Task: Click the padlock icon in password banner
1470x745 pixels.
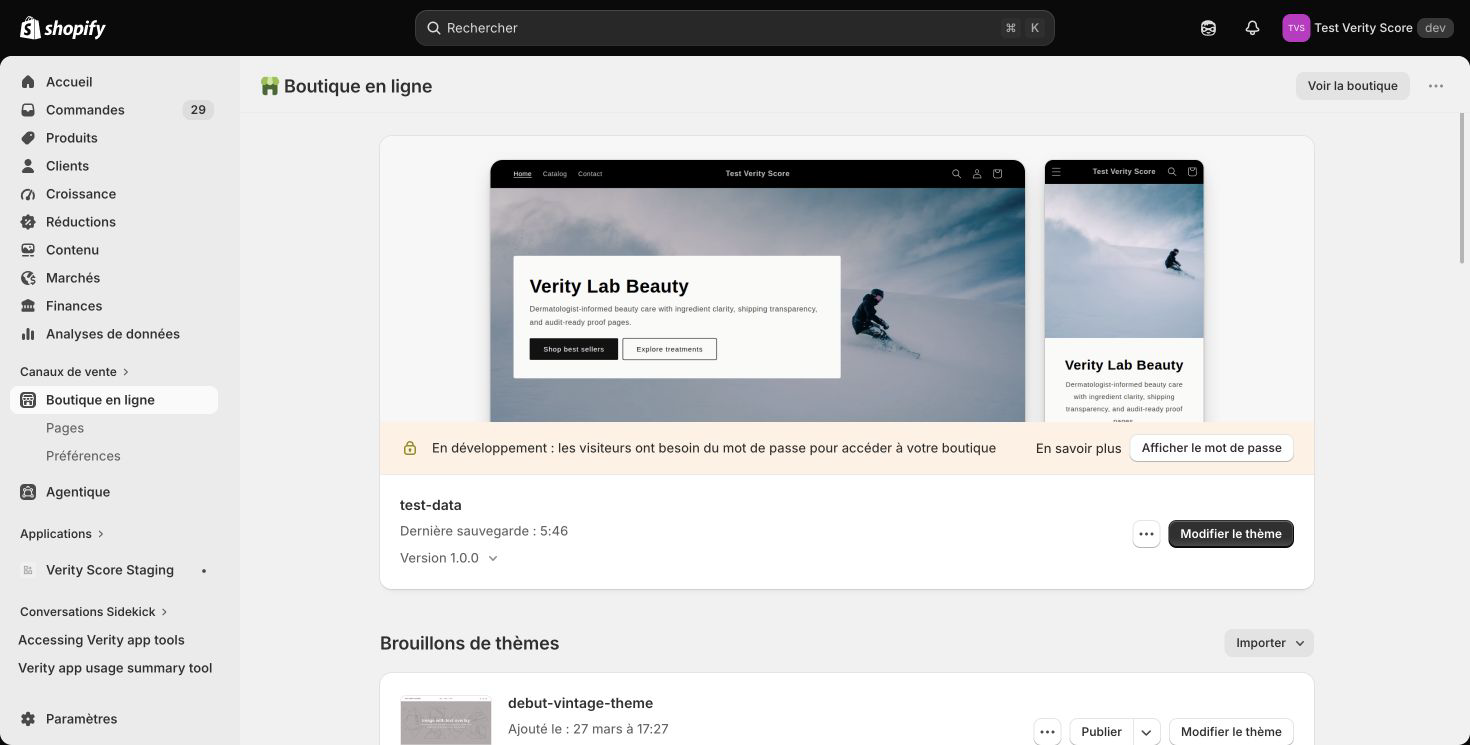Action: 409,448
